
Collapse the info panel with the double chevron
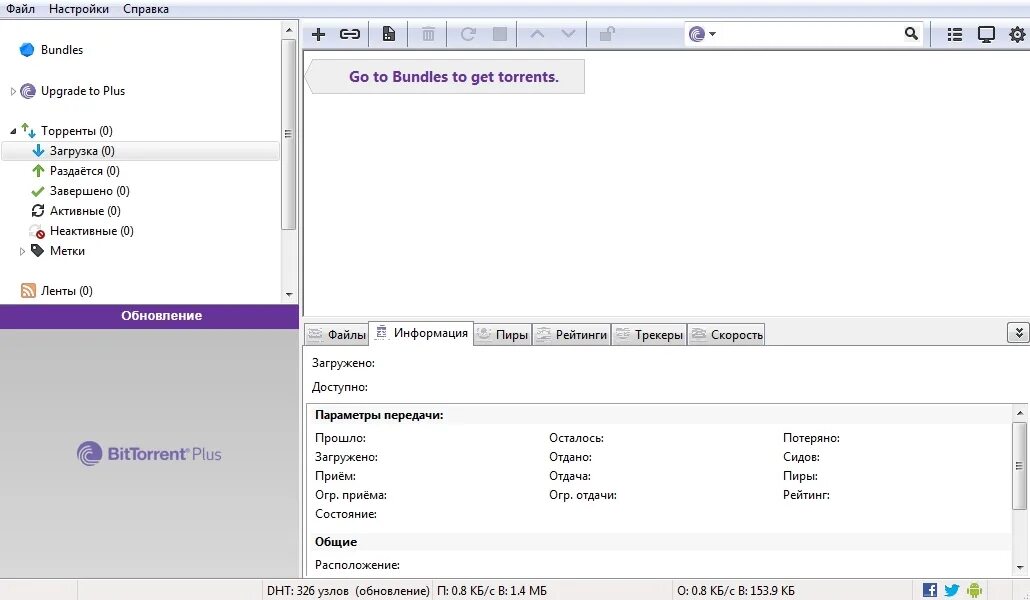coord(1018,332)
